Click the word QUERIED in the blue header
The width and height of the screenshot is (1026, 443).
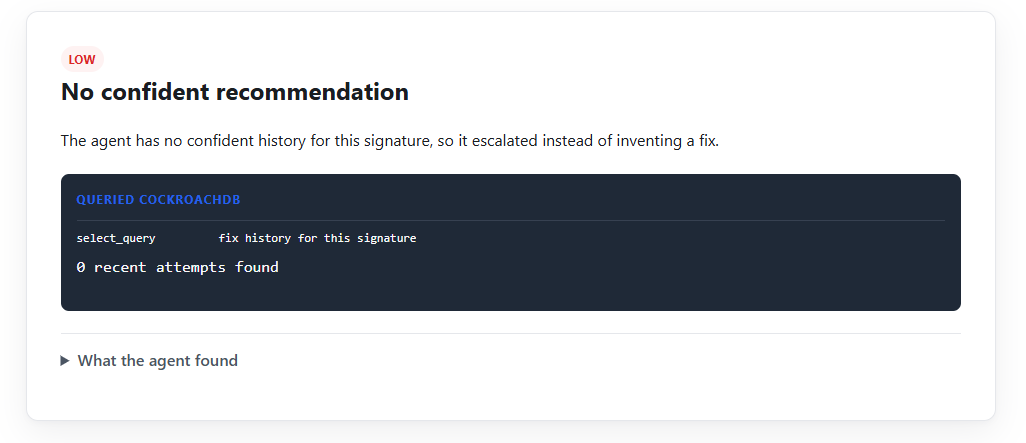coord(105,200)
